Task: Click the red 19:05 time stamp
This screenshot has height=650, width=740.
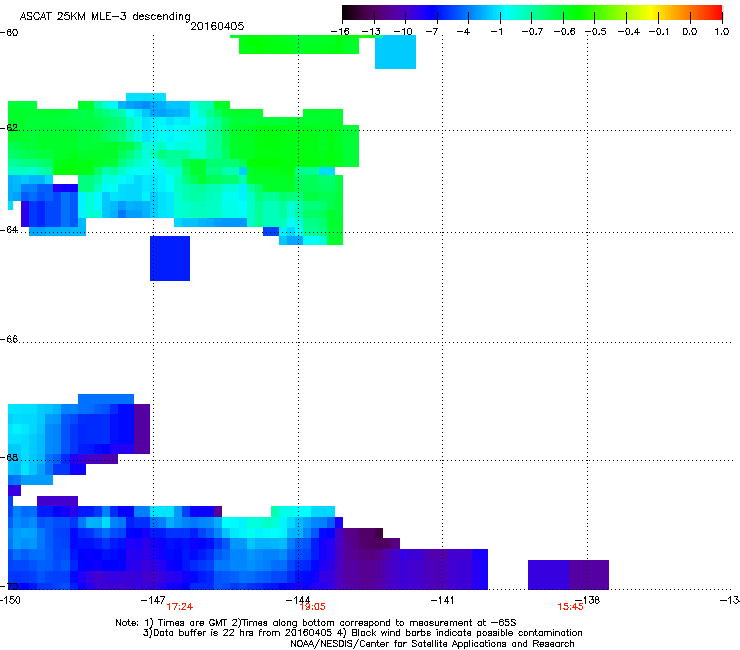Action: (312, 607)
